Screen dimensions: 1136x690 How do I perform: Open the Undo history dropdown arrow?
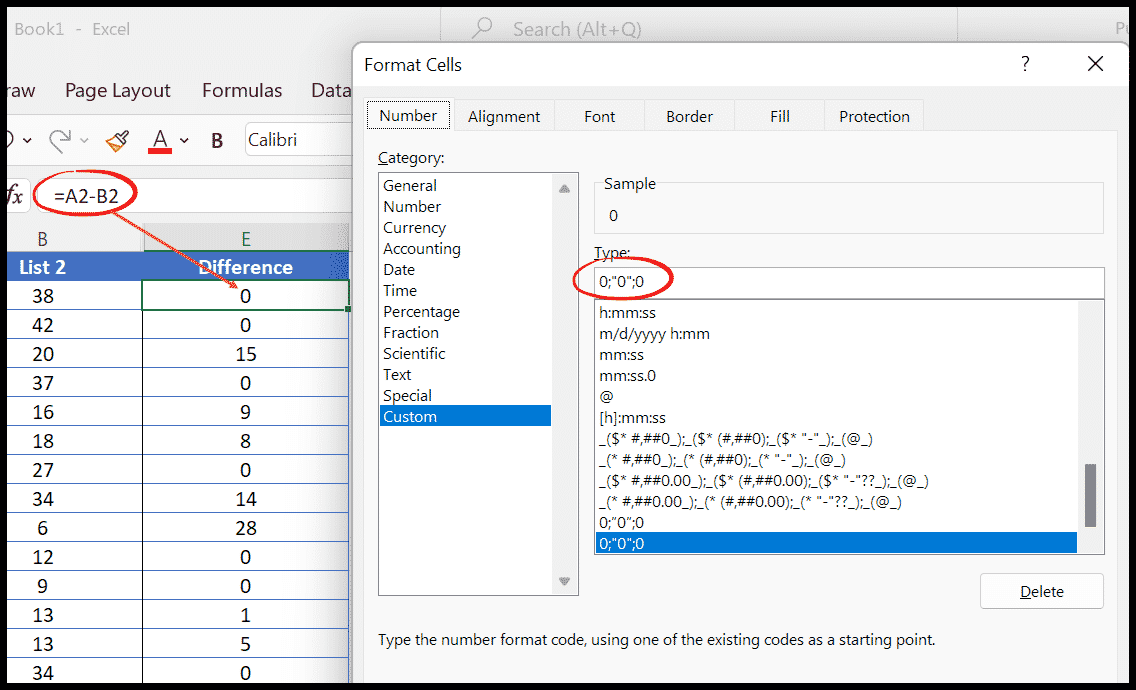tap(27, 141)
